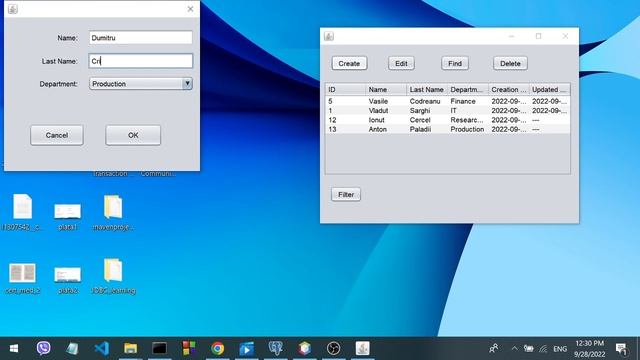Open File Explorer from the taskbar
The image size is (640, 360).
click(x=131, y=348)
